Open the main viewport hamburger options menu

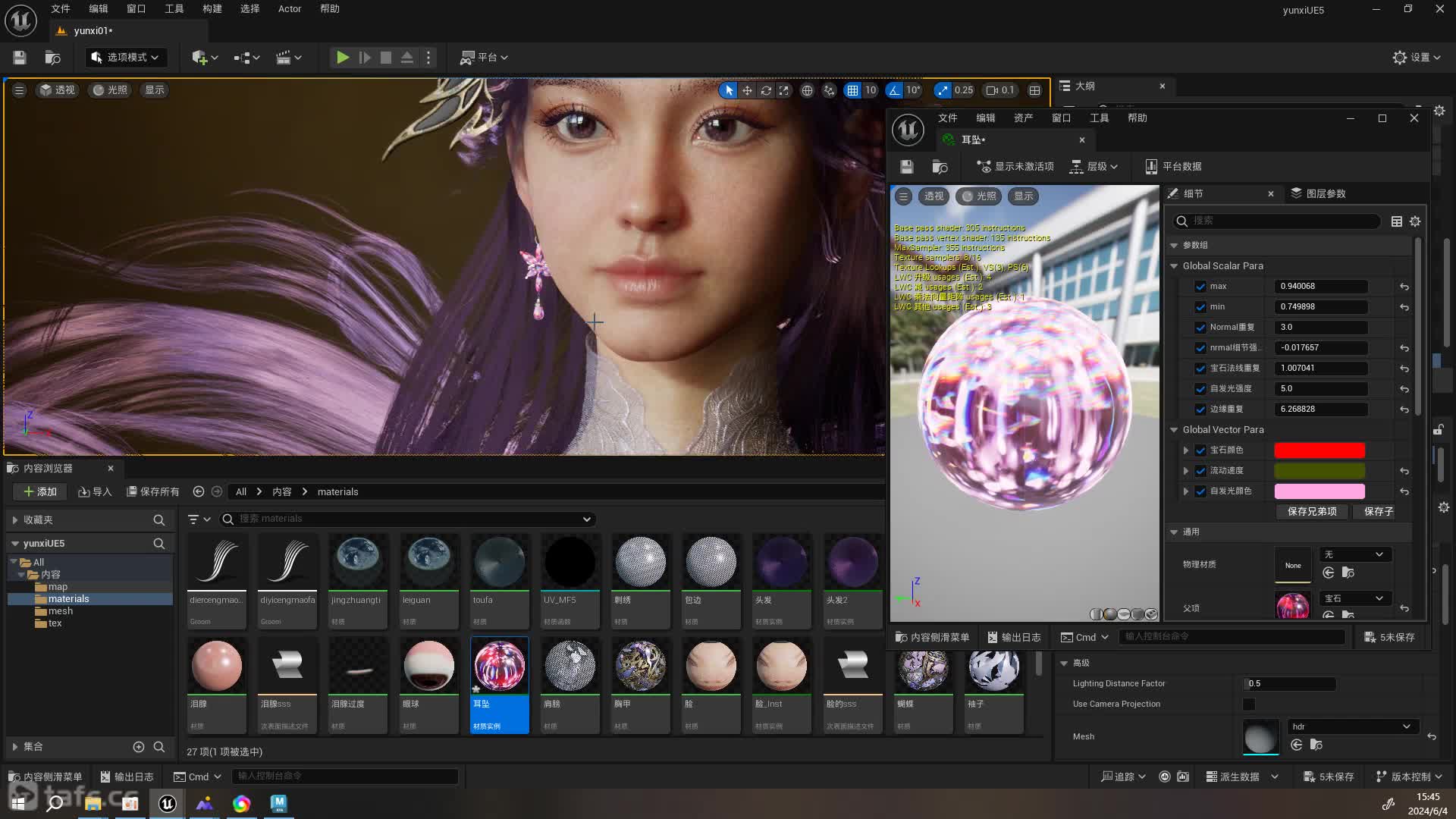(20, 90)
